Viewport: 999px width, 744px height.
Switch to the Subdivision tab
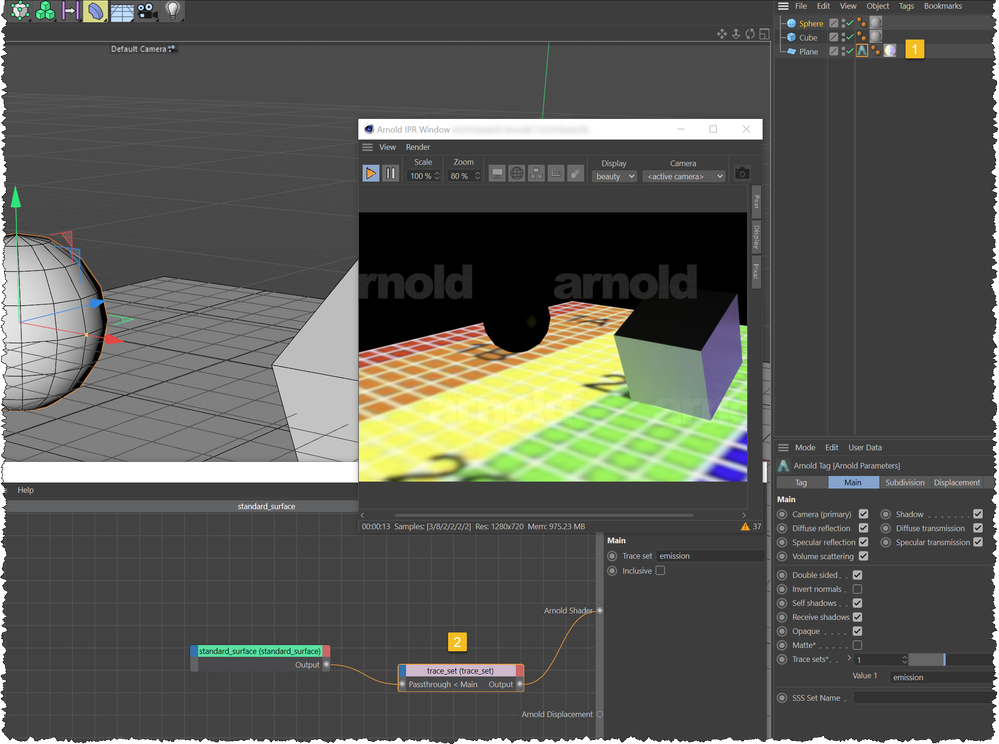904,482
